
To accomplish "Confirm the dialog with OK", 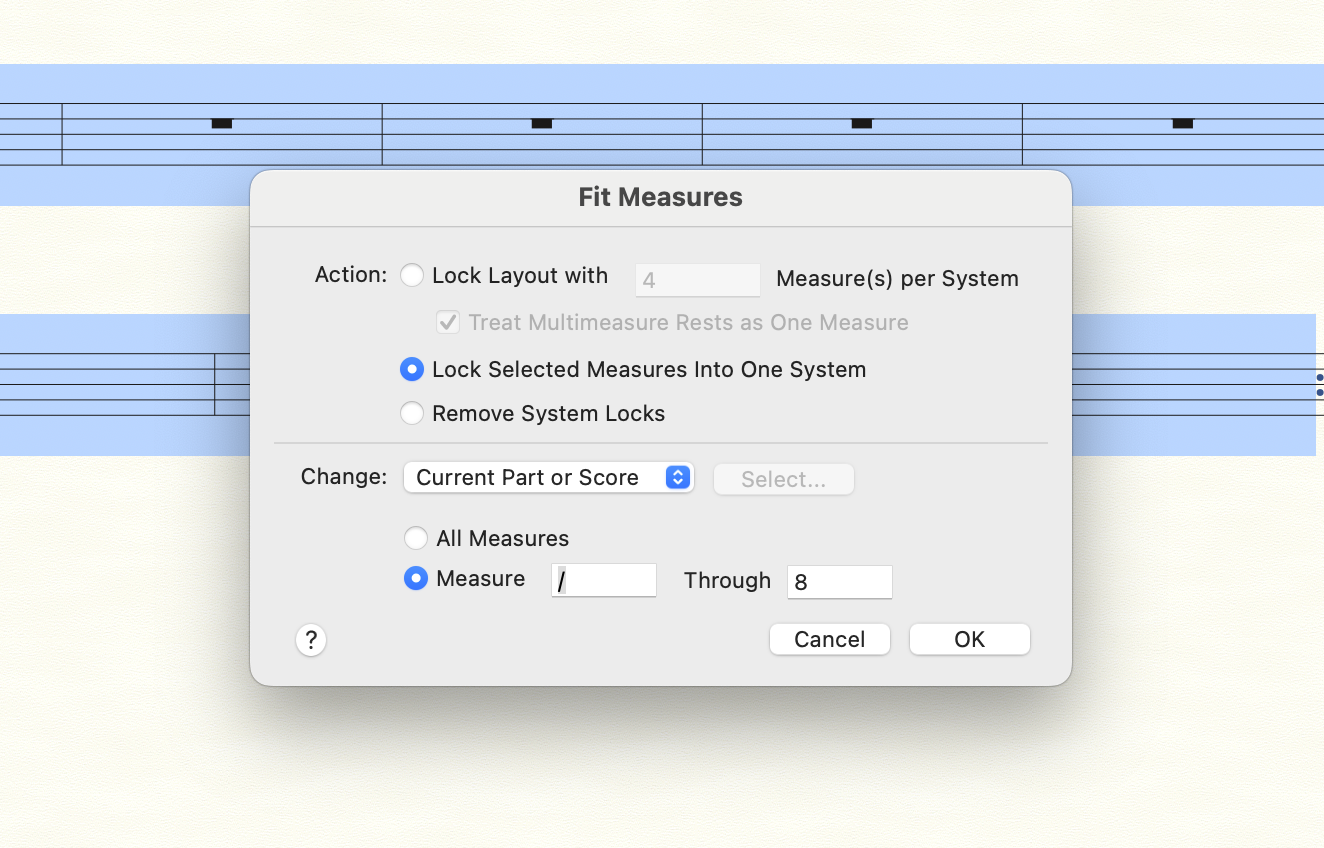I will tap(969, 640).
